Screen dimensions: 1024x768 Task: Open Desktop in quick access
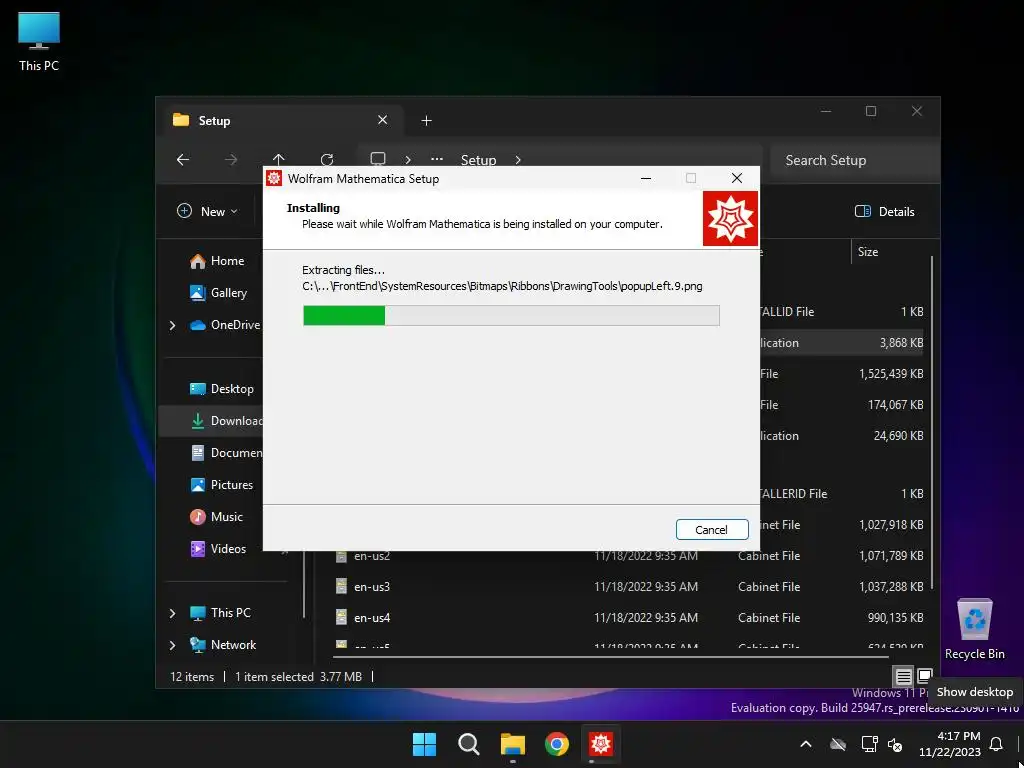(x=222, y=389)
